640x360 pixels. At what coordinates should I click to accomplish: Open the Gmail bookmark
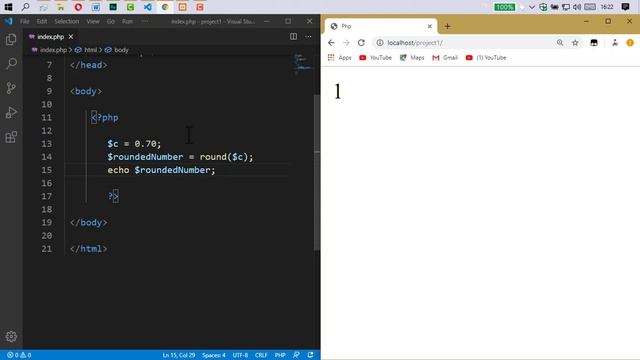click(445, 58)
